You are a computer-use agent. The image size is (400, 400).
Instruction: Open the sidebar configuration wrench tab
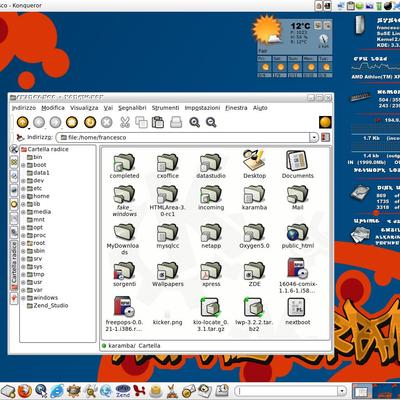tap(14, 149)
